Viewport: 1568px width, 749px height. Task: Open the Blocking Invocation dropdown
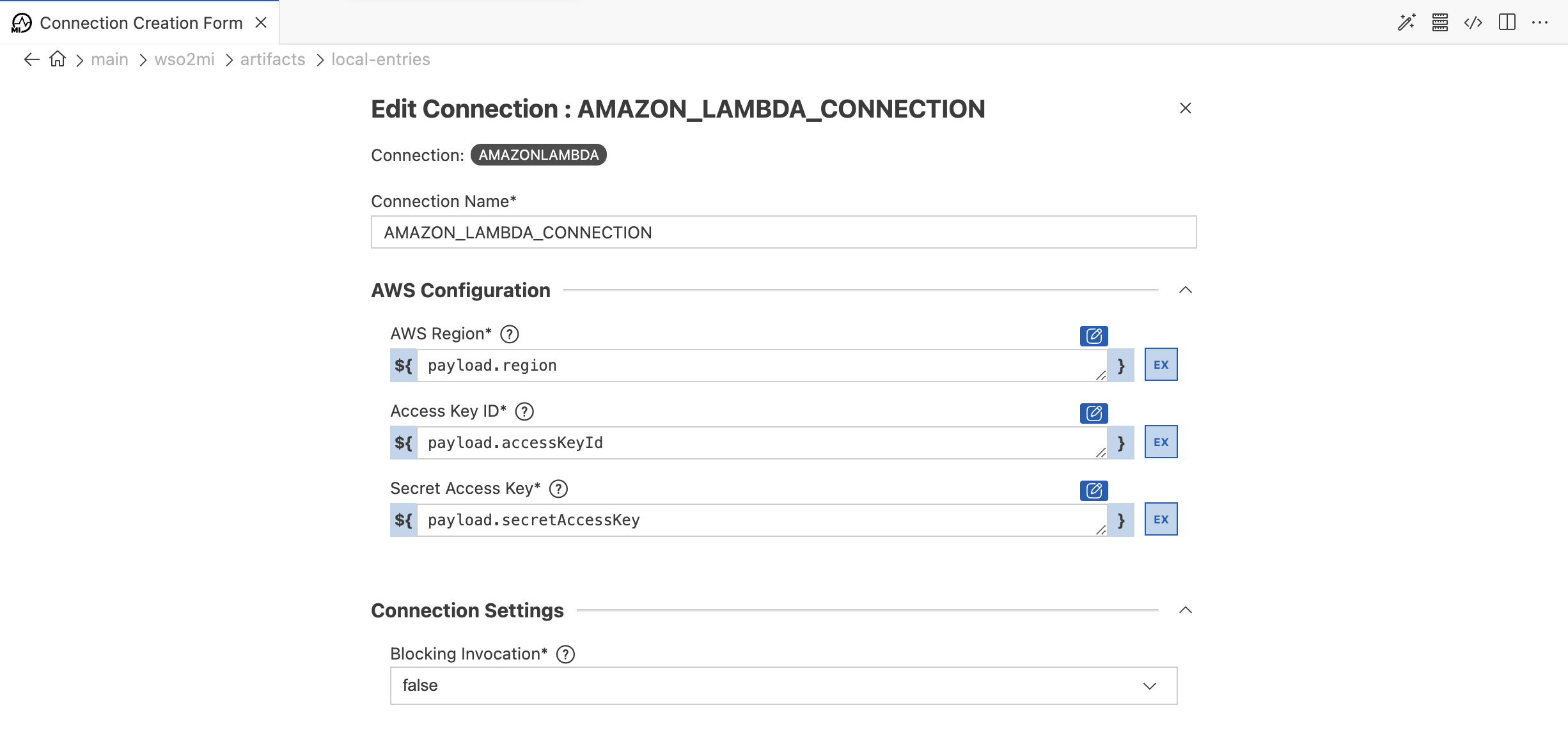(x=1149, y=686)
